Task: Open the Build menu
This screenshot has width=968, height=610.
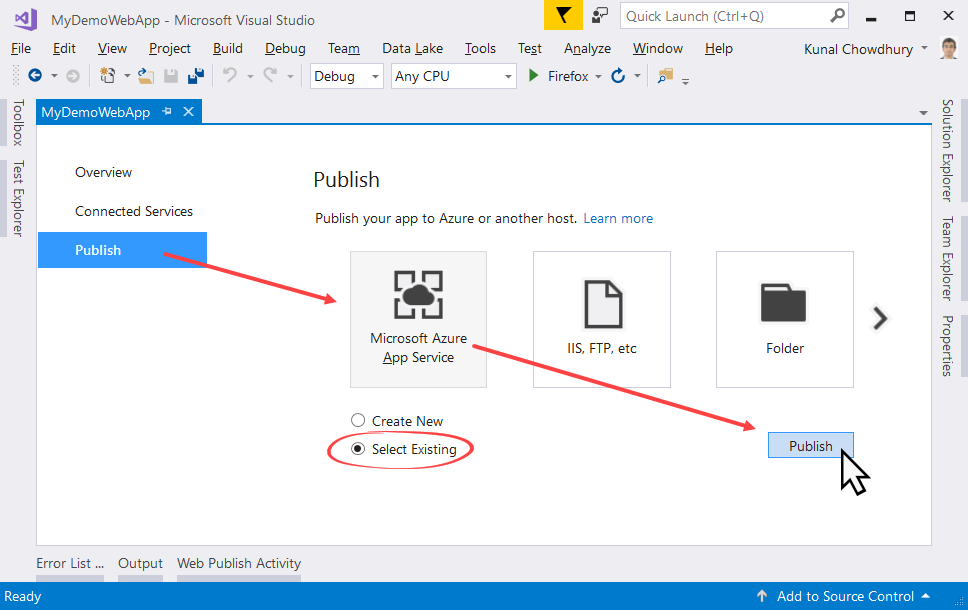Action: [228, 48]
